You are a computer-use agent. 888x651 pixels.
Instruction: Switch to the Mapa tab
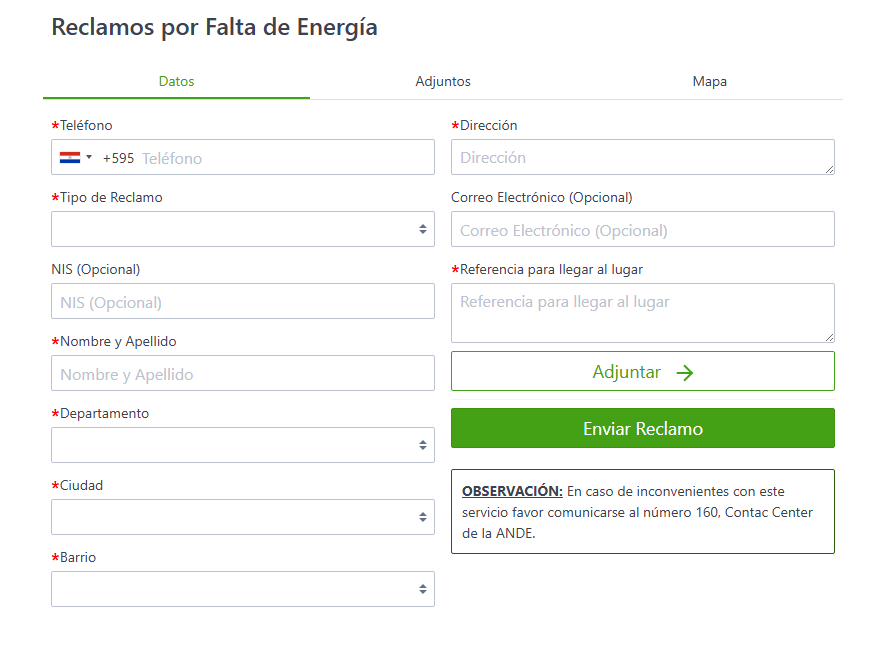710,81
